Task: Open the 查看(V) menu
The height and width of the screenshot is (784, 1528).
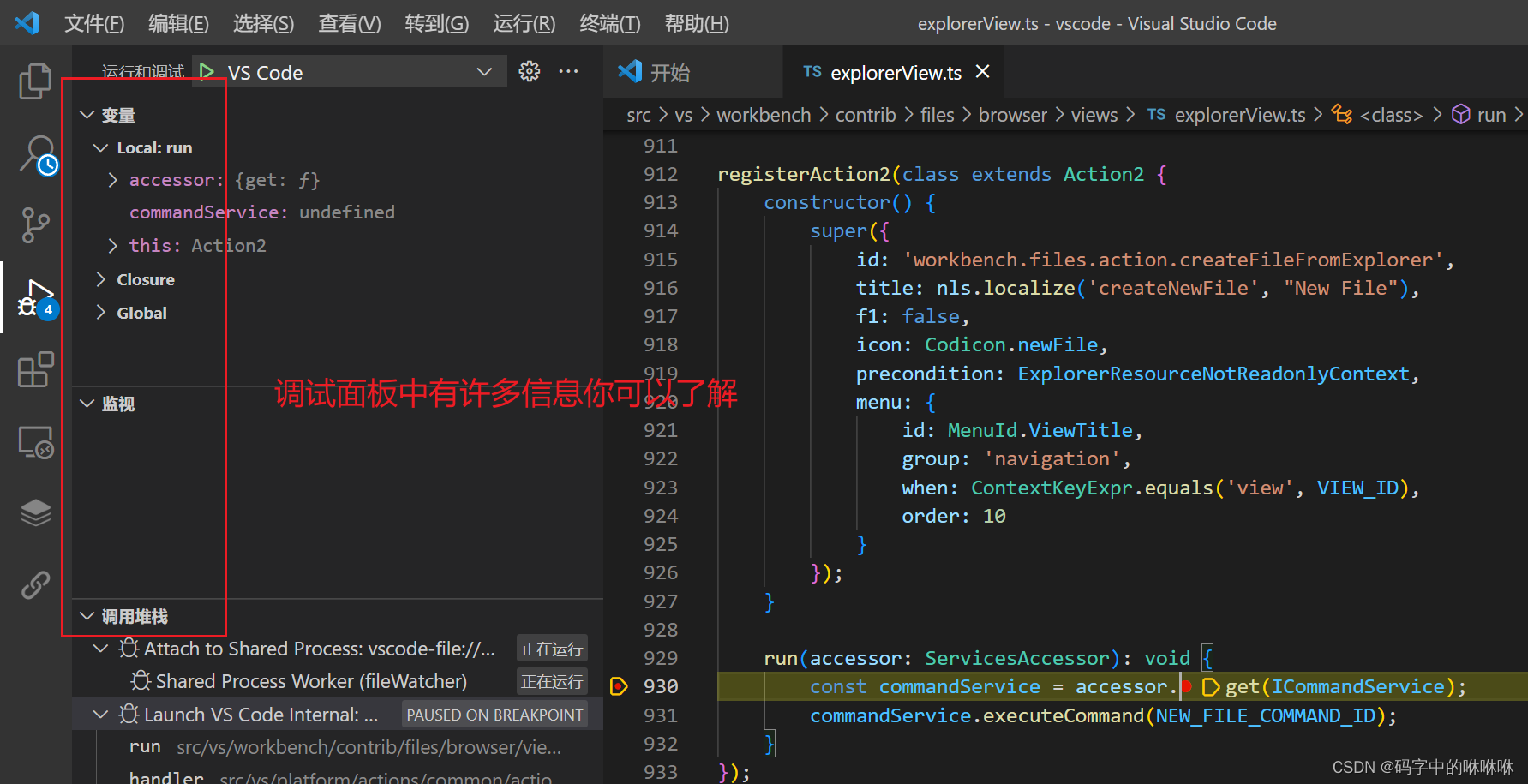Action: pos(350,23)
